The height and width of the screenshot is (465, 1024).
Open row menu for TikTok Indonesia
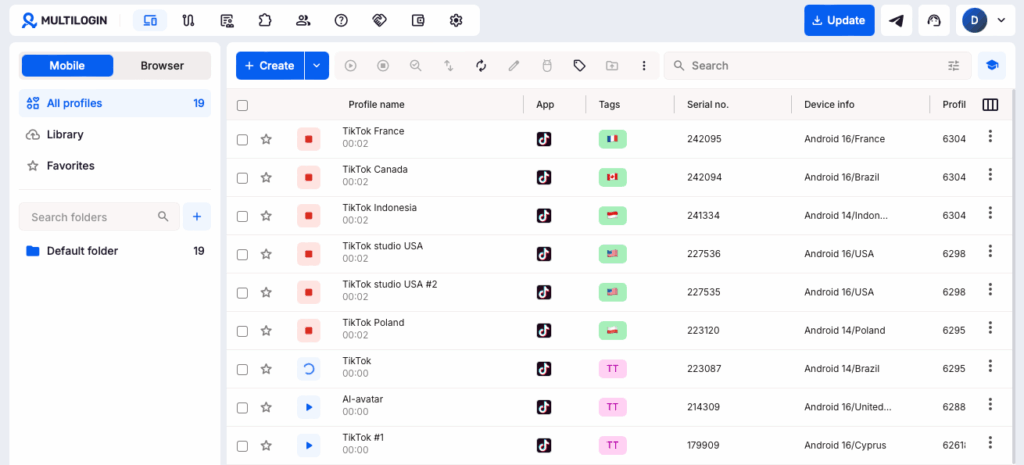click(990, 213)
